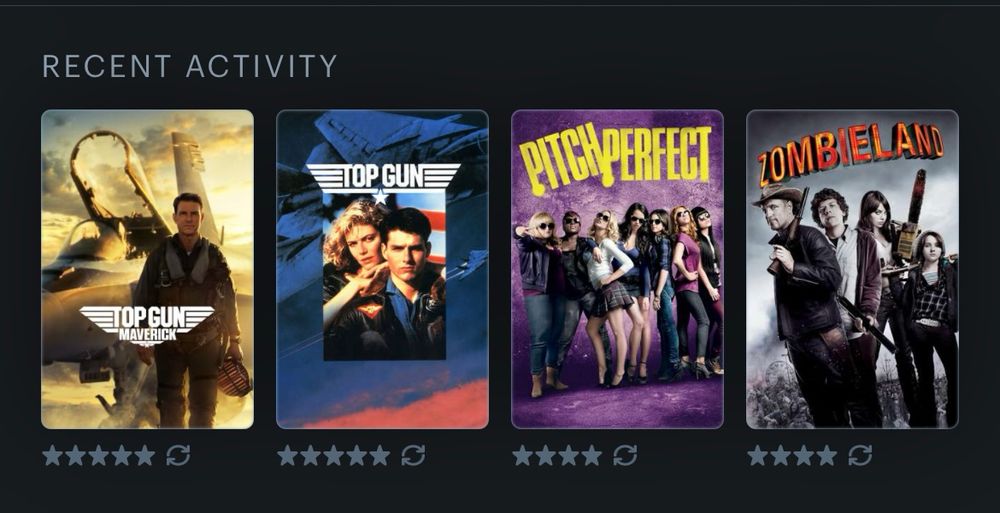Click the rewatch icon under Zombieland
Screen dimensions: 1000x513
[860, 456]
